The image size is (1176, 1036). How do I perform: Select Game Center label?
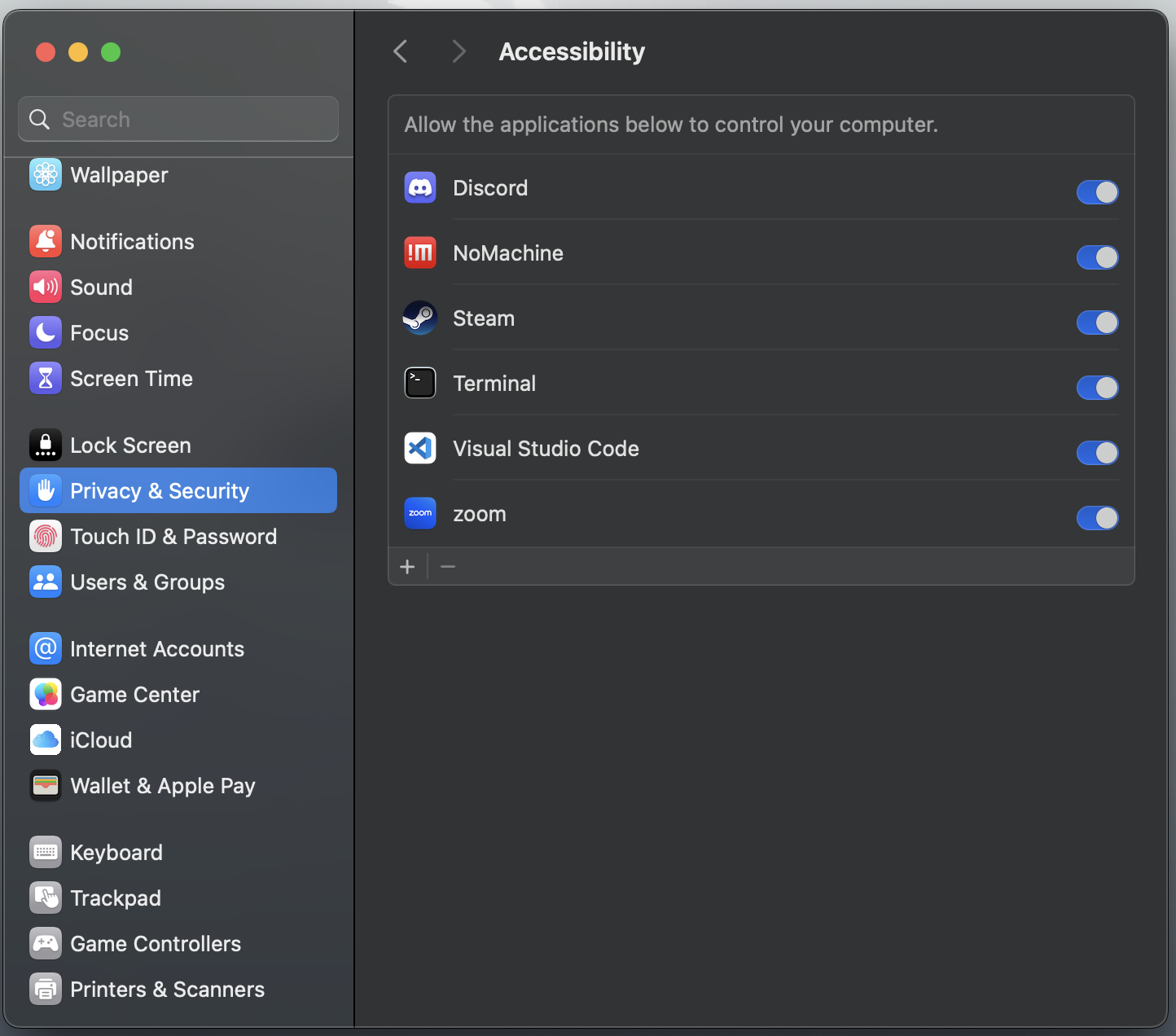(x=135, y=695)
